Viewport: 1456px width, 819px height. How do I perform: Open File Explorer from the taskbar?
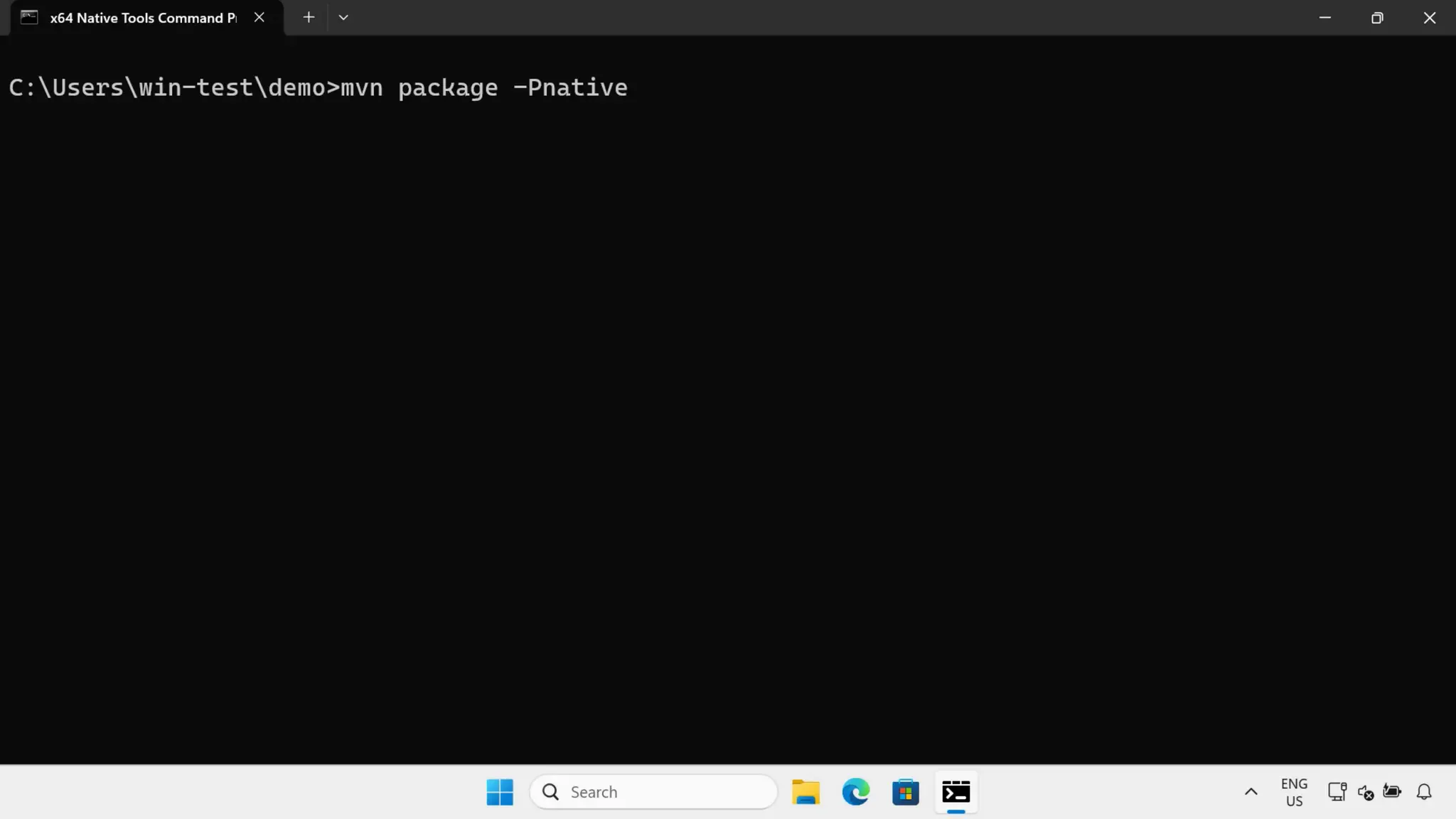pyautogui.click(x=805, y=792)
